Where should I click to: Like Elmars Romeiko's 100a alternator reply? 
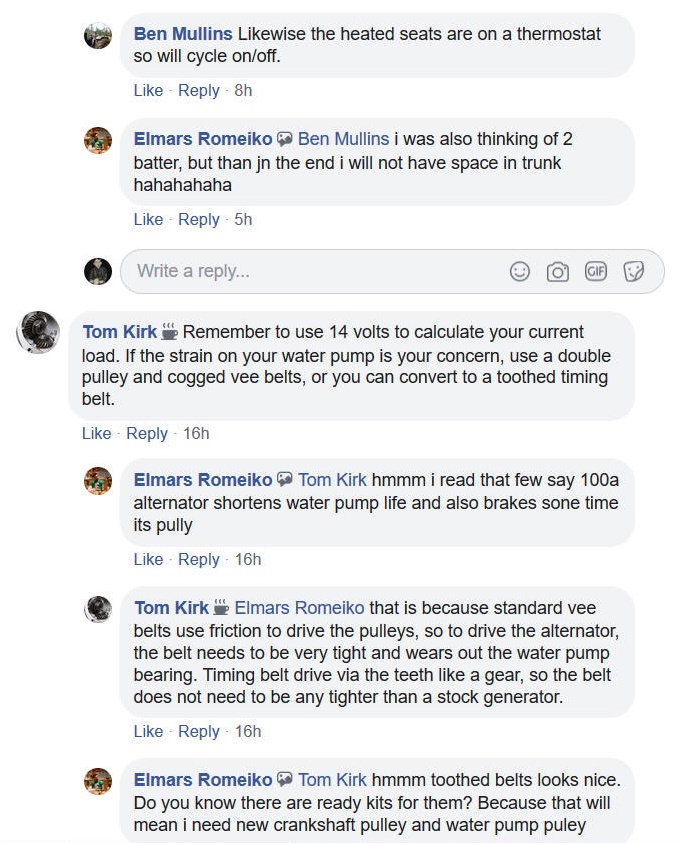point(148,559)
